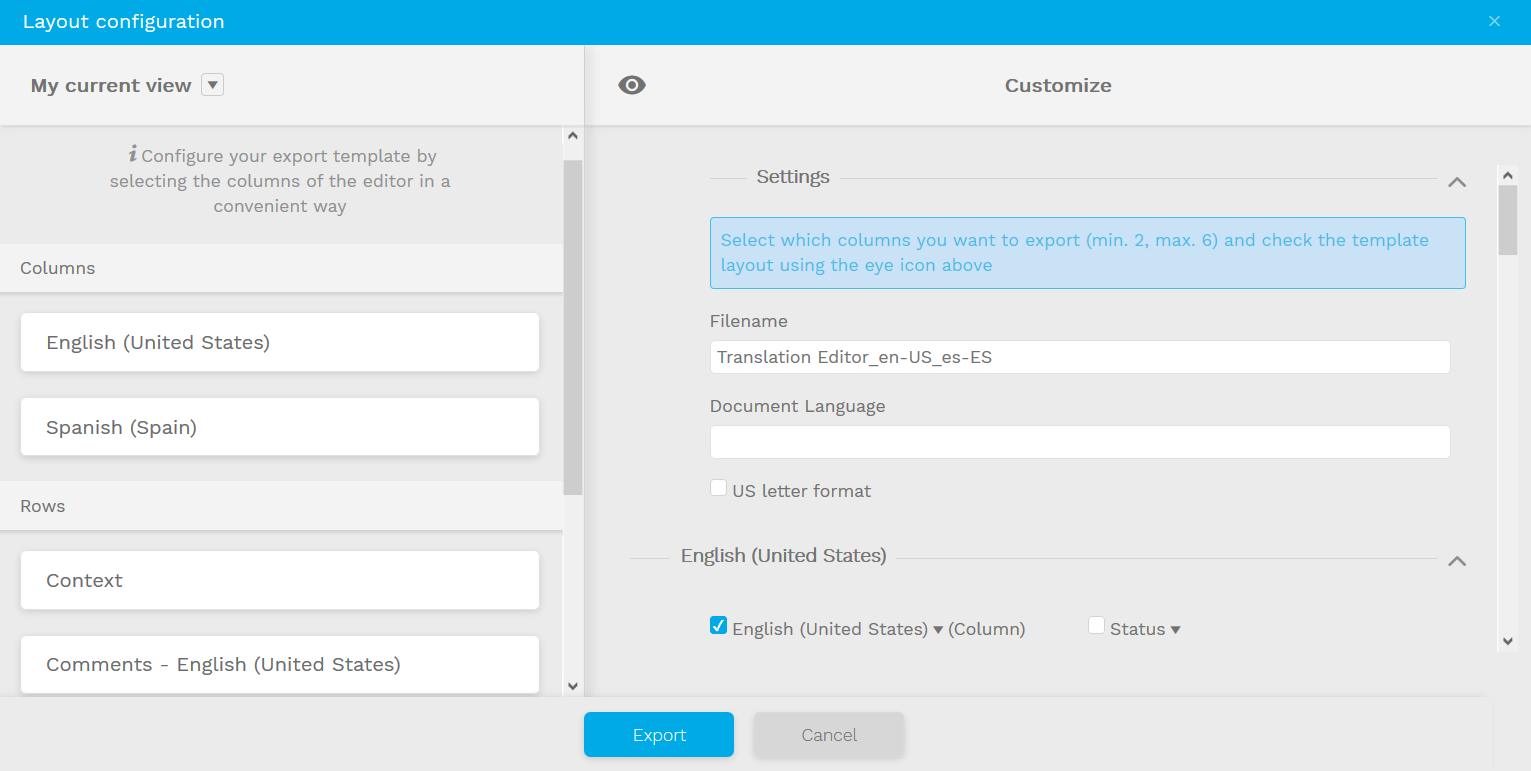
Task: Click the eye preview icon
Action: pos(632,86)
